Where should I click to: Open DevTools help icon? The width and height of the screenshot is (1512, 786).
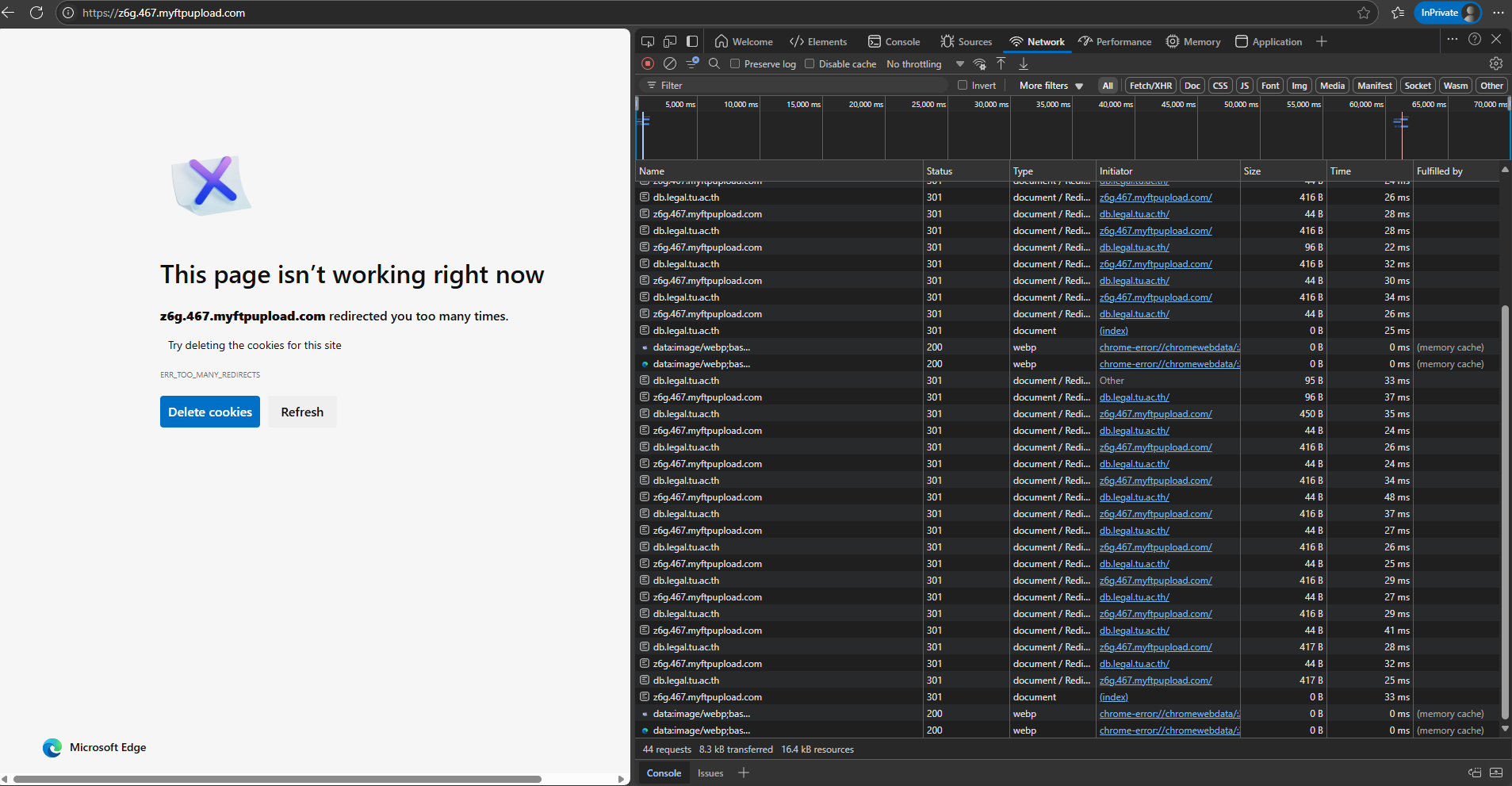coord(1475,40)
